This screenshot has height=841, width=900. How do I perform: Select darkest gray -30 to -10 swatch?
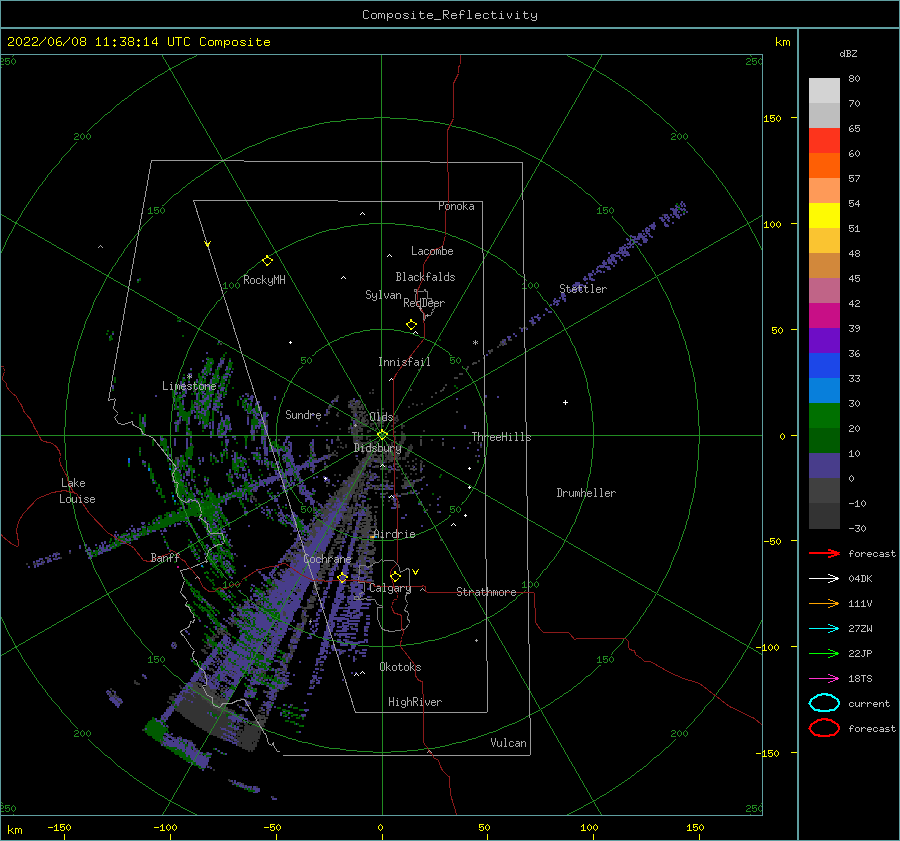point(824,516)
